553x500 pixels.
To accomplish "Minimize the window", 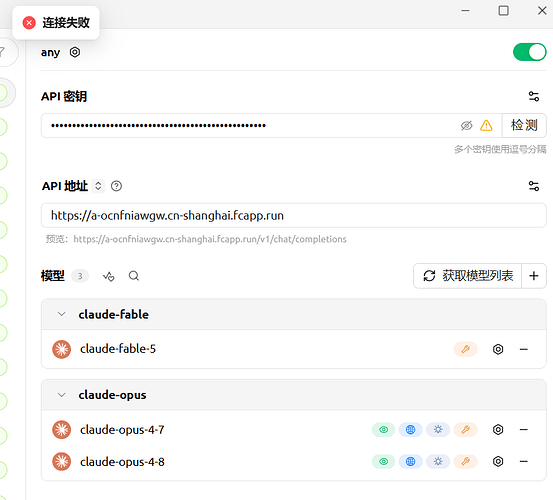I will click(x=465, y=11).
